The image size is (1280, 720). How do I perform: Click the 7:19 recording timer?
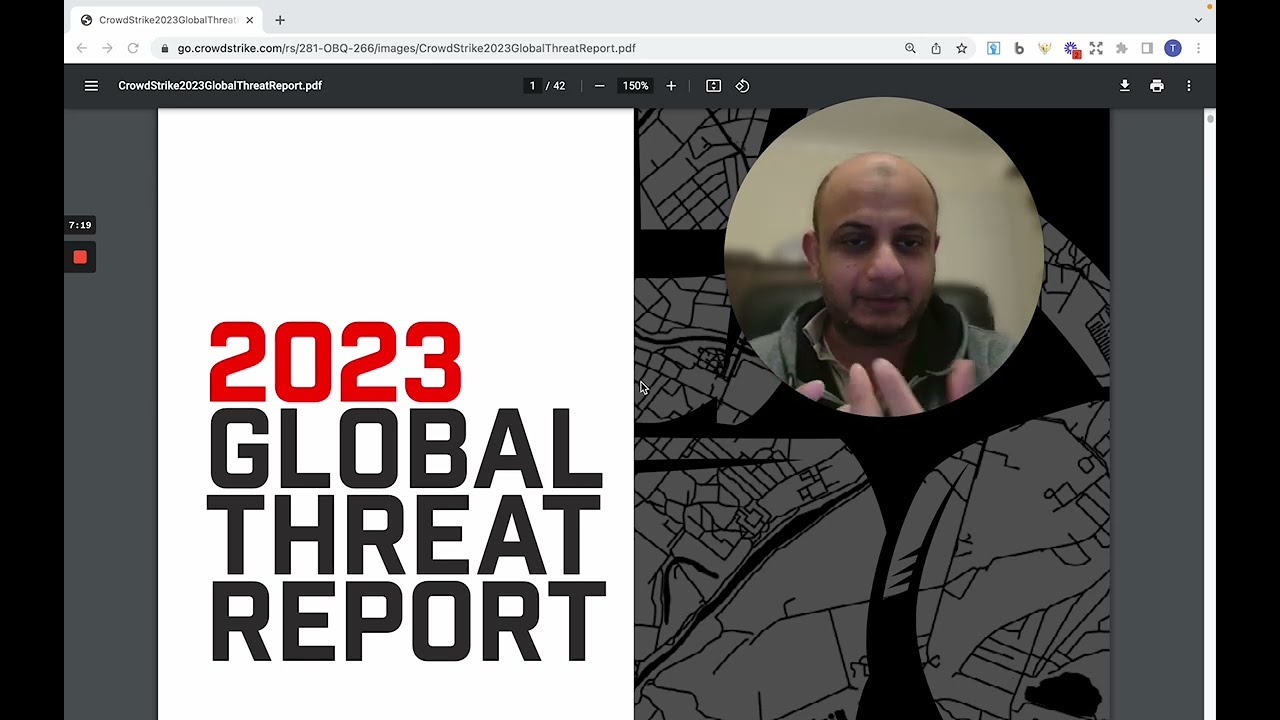pos(80,225)
